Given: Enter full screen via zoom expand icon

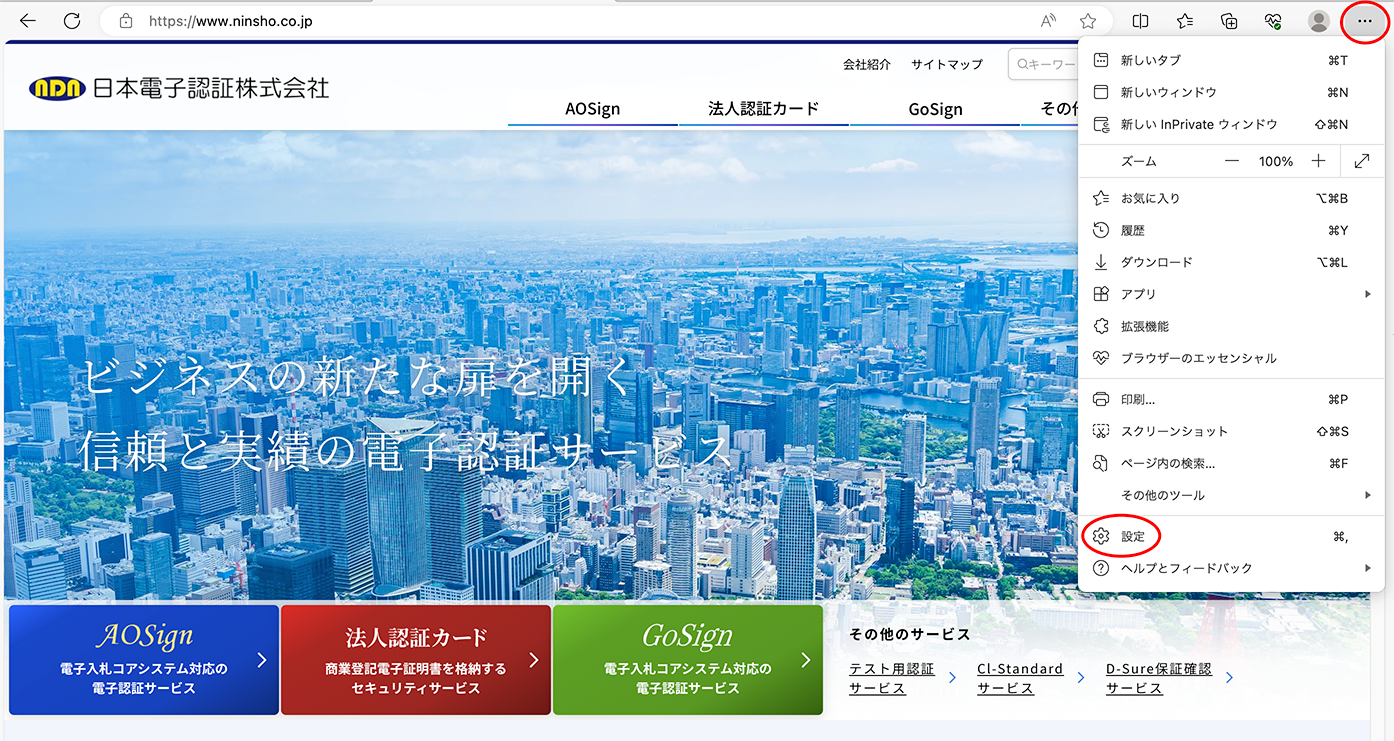Looking at the screenshot, I should [x=1362, y=161].
